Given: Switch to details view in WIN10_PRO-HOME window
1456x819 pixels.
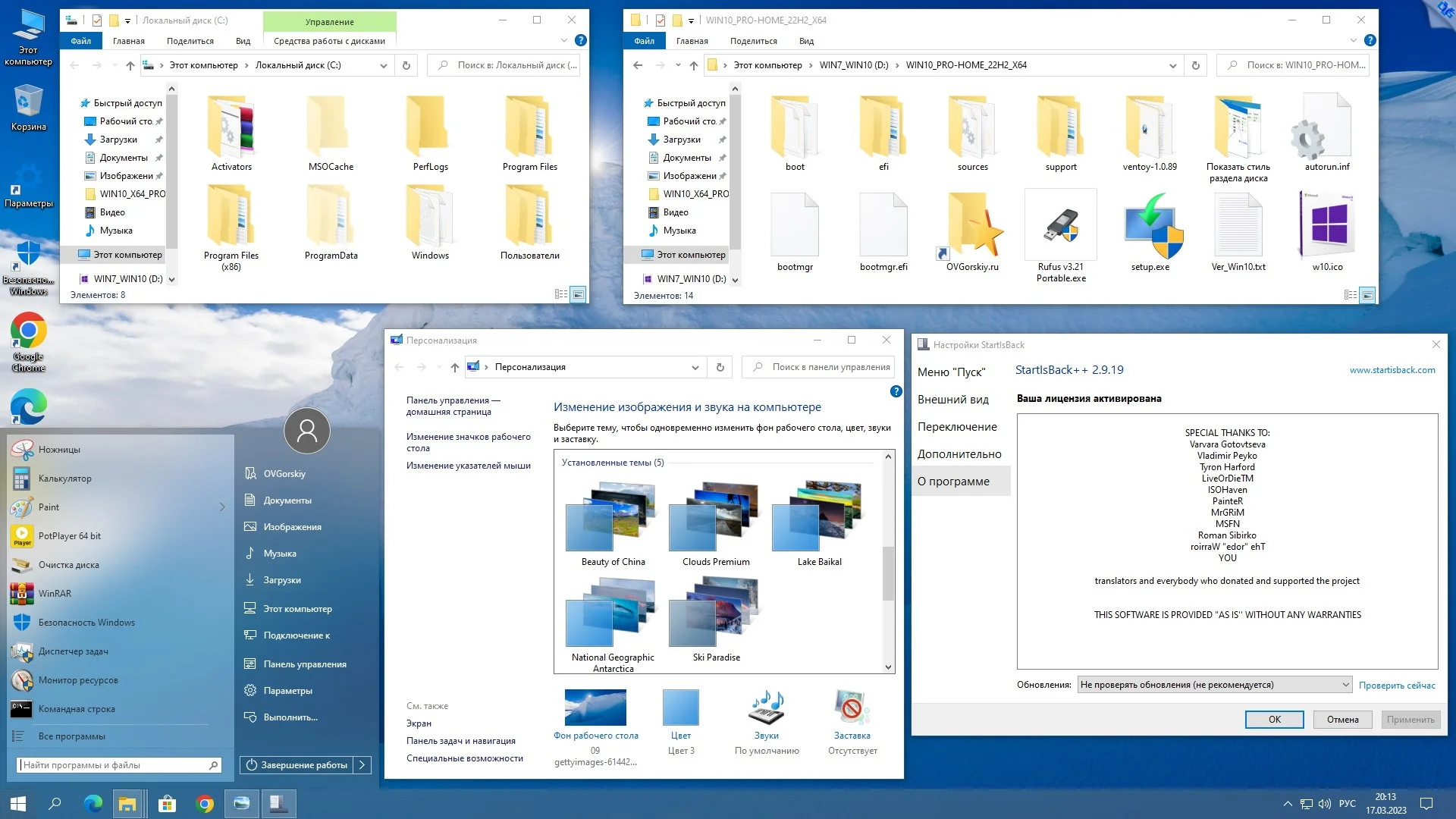Looking at the screenshot, I should point(1351,295).
